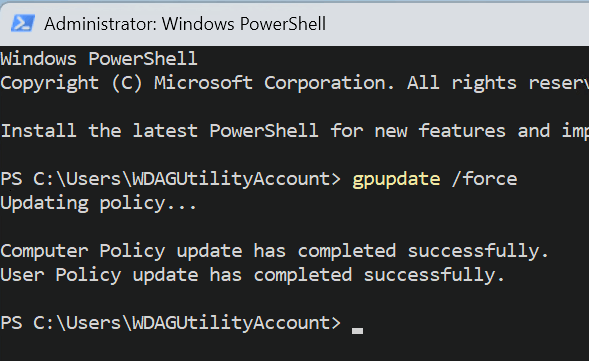The height and width of the screenshot is (361, 589).
Task: Click the last PS C:\Users\WDAGUtilityAccount prompt
Action: [x=171, y=323]
